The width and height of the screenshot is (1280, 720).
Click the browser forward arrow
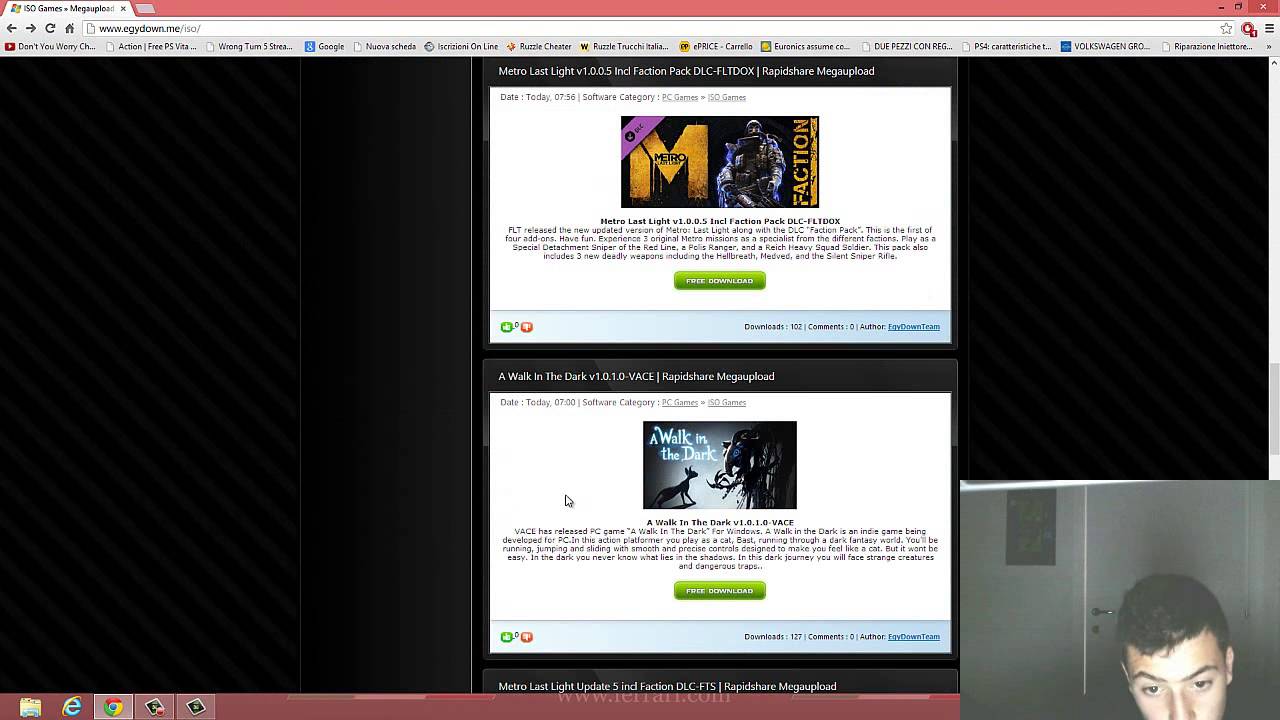[x=30, y=28]
